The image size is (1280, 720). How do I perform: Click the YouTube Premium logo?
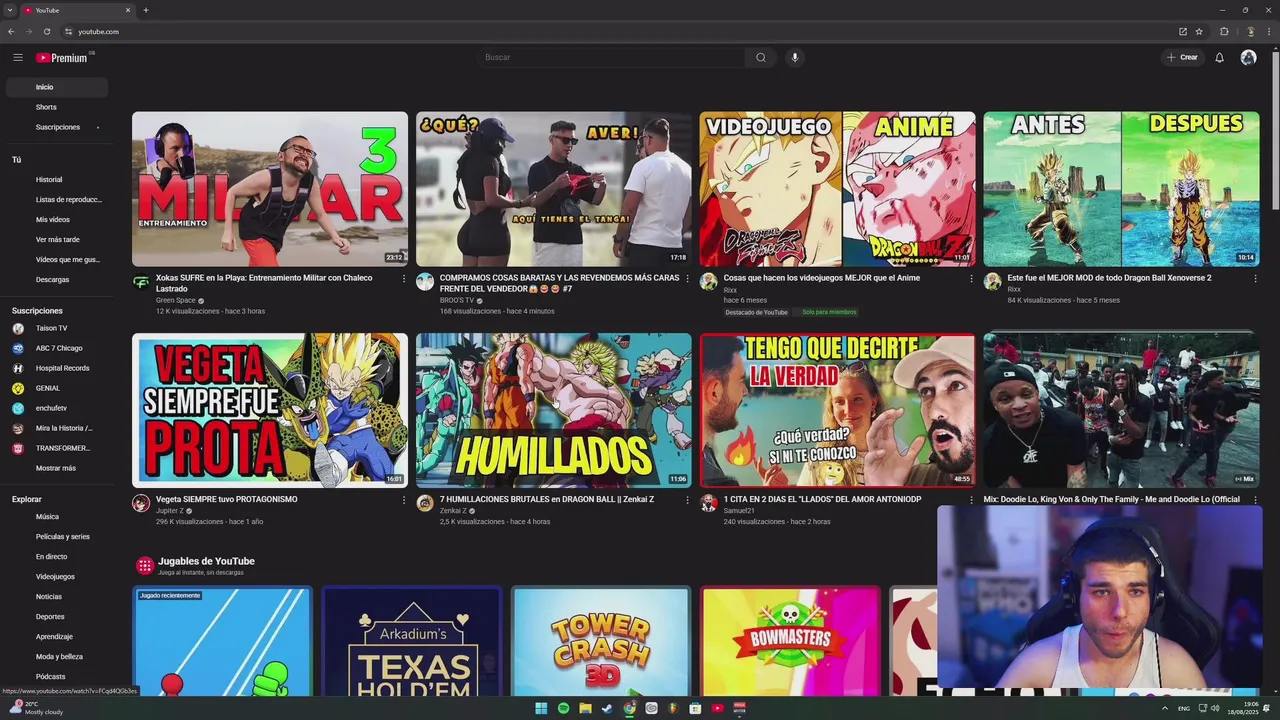[62, 58]
